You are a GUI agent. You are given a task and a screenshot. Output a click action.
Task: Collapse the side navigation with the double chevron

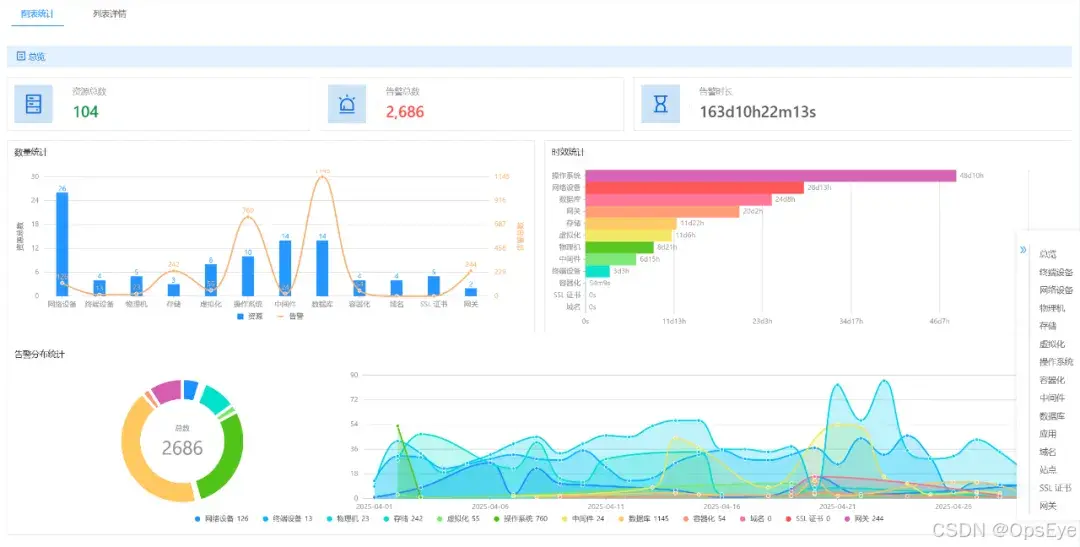point(1024,250)
